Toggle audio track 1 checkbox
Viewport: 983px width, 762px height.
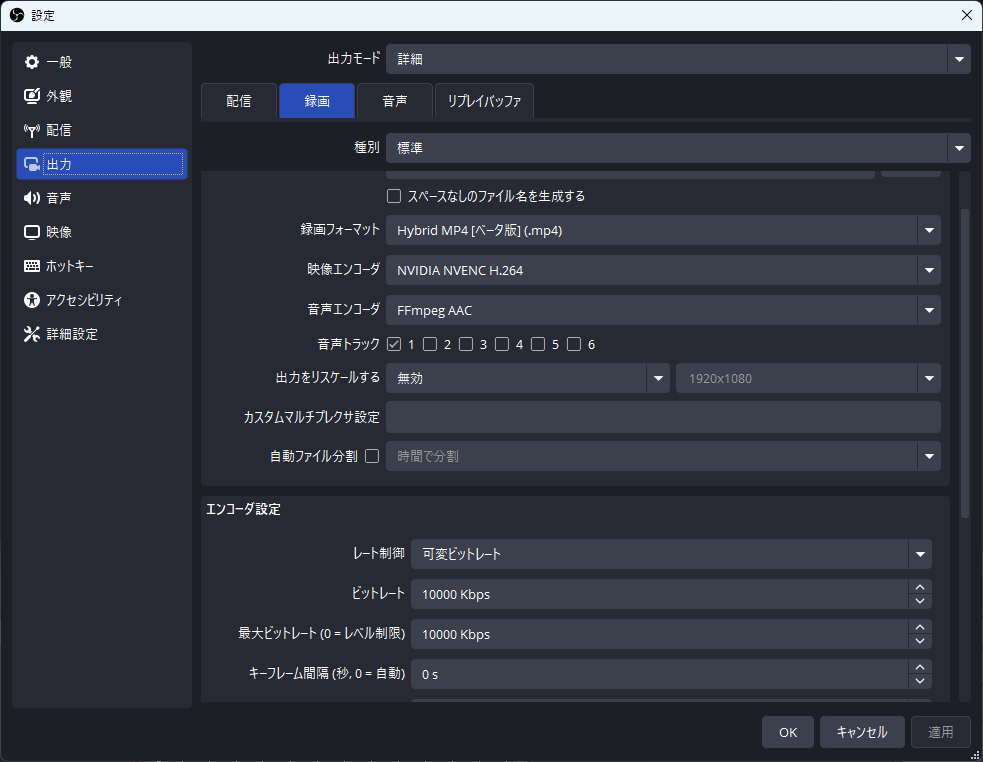coord(394,344)
